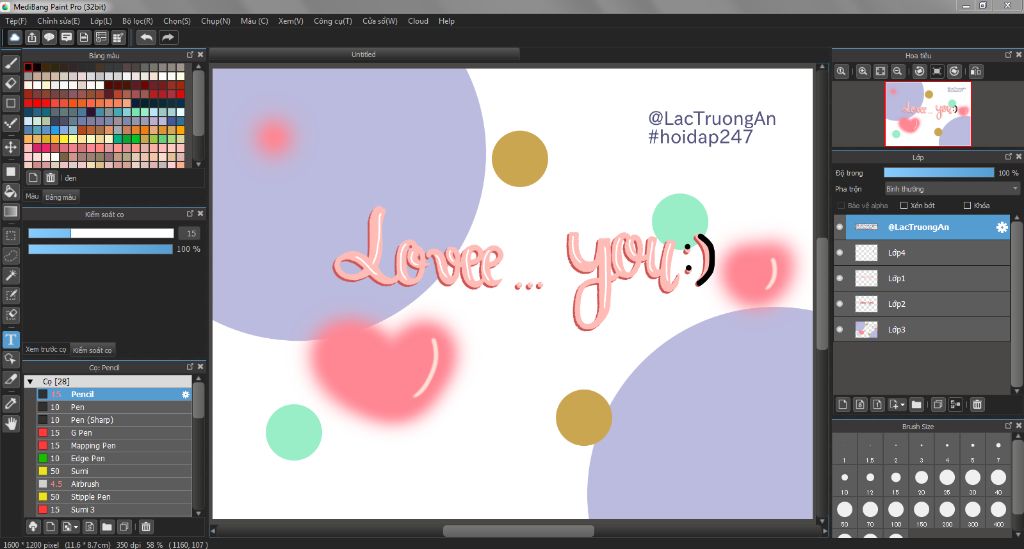
Task: Undock the Bảng màu palette panel
Action: pos(190,55)
